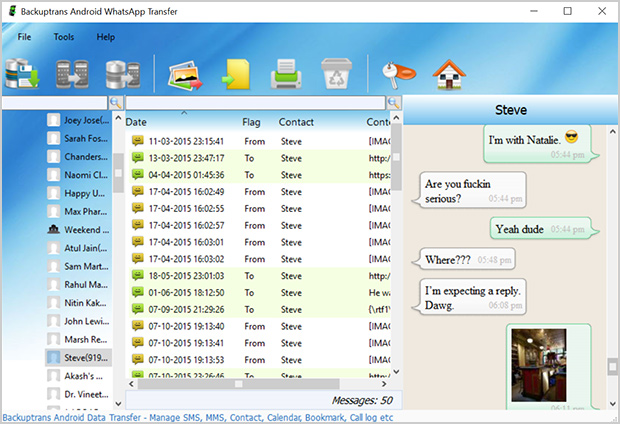This screenshot has height=424, width=620.
Task: Select message row 07-09-2015 21:29:26
Action: click(x=260, y=309)
